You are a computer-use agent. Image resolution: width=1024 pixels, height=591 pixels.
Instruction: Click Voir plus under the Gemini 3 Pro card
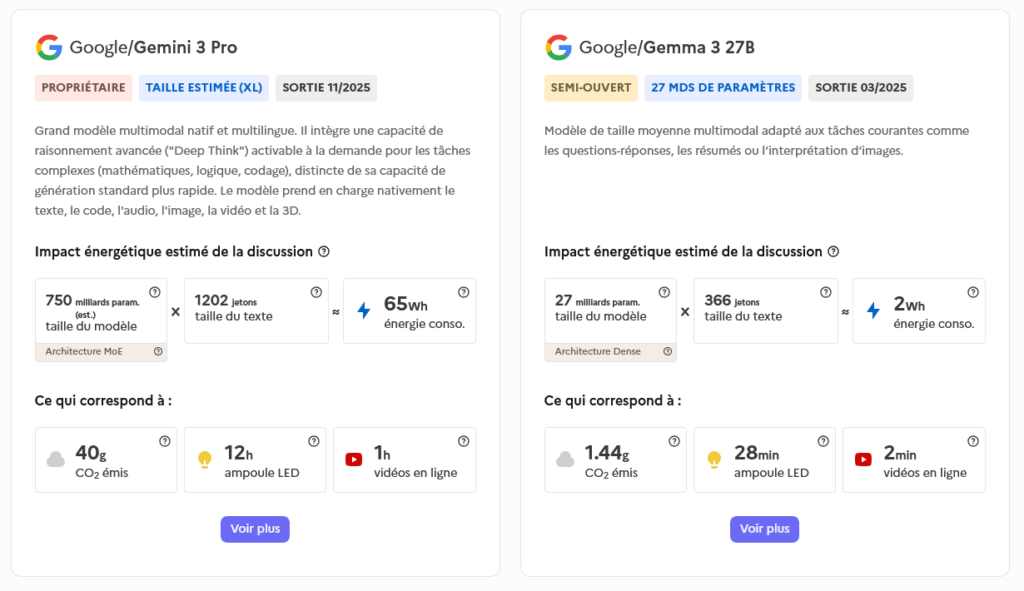pos(255,529)
